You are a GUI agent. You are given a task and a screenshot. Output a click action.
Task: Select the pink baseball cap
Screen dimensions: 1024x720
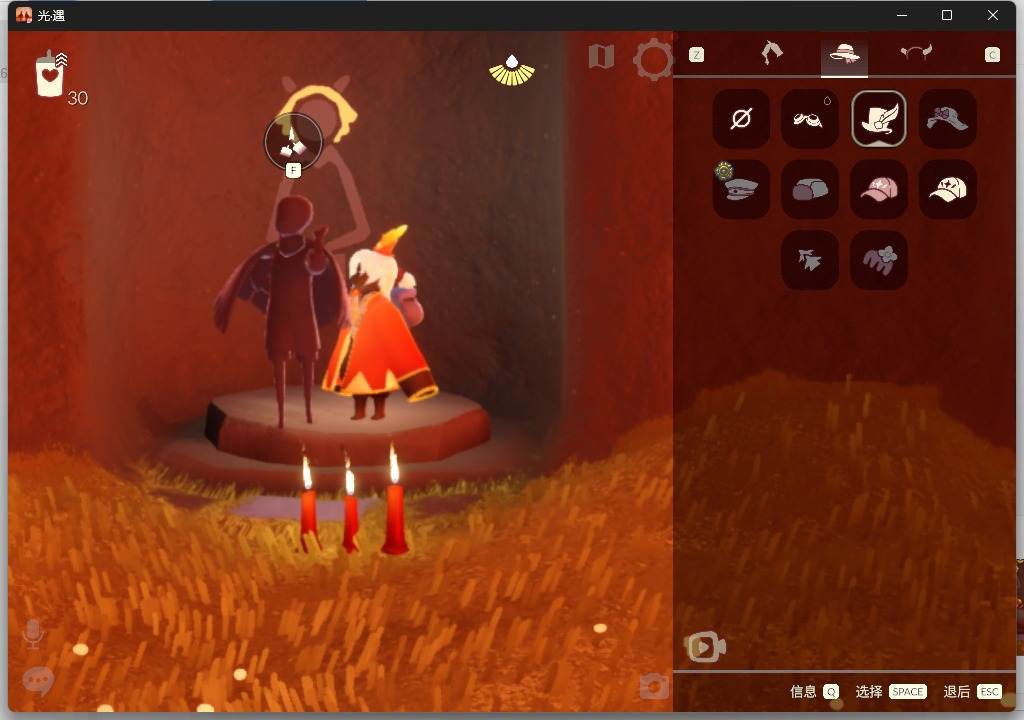pos(879,189)
